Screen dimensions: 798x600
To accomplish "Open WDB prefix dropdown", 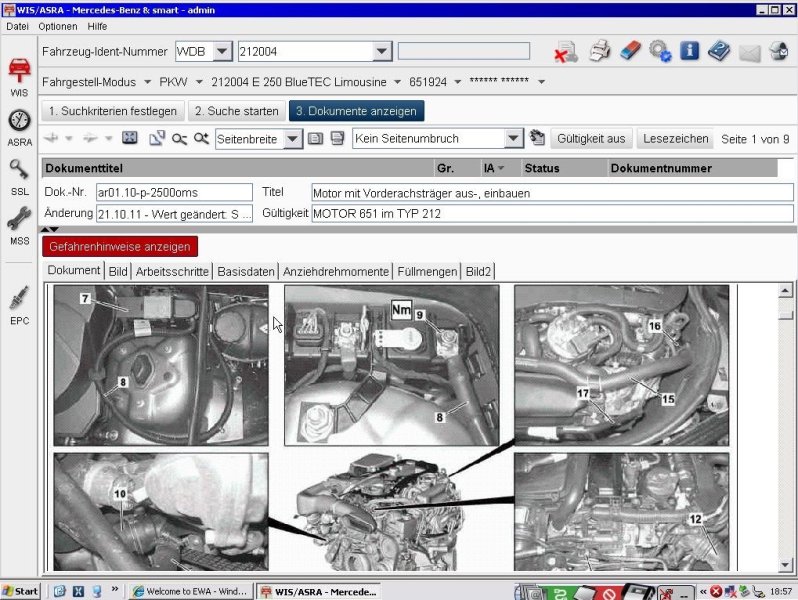I will click(222, 51).
